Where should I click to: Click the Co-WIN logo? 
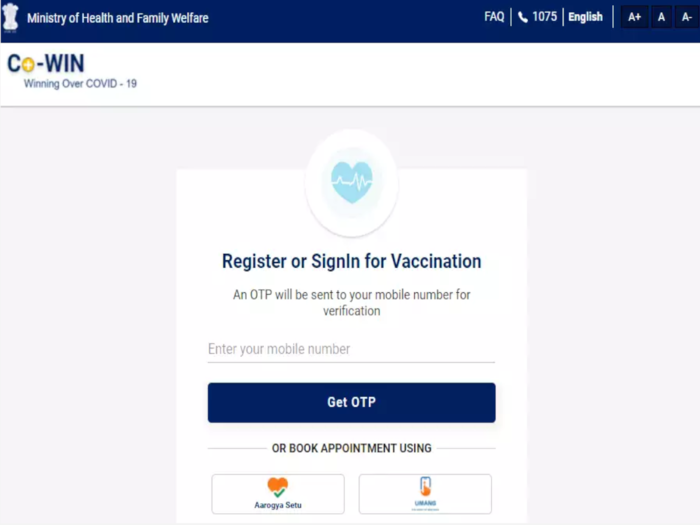46,63
